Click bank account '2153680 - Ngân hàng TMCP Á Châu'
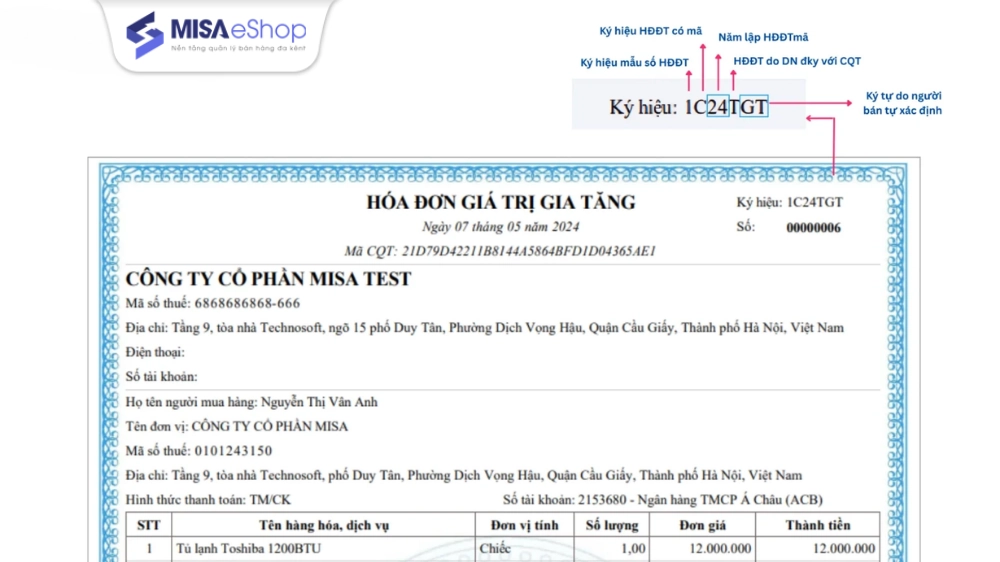 [700, 499]
